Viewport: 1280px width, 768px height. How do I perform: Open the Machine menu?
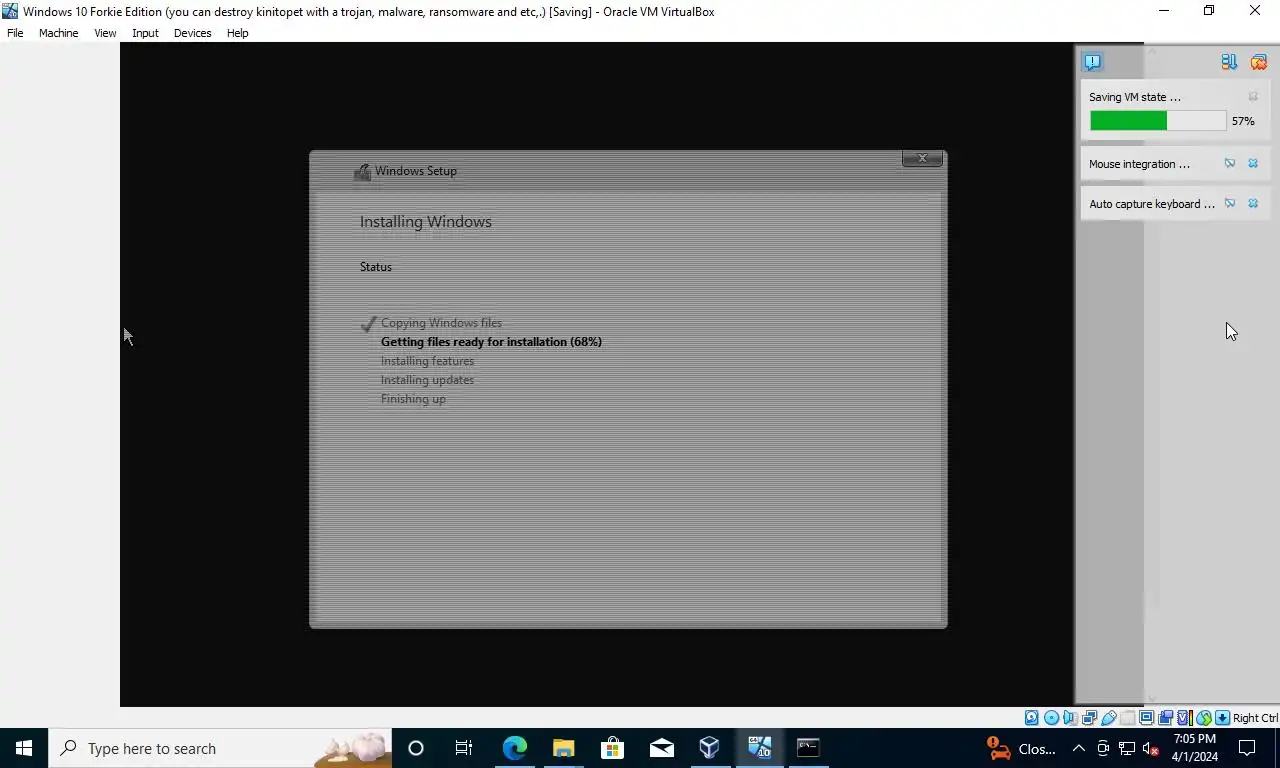(x=58, y=33)
